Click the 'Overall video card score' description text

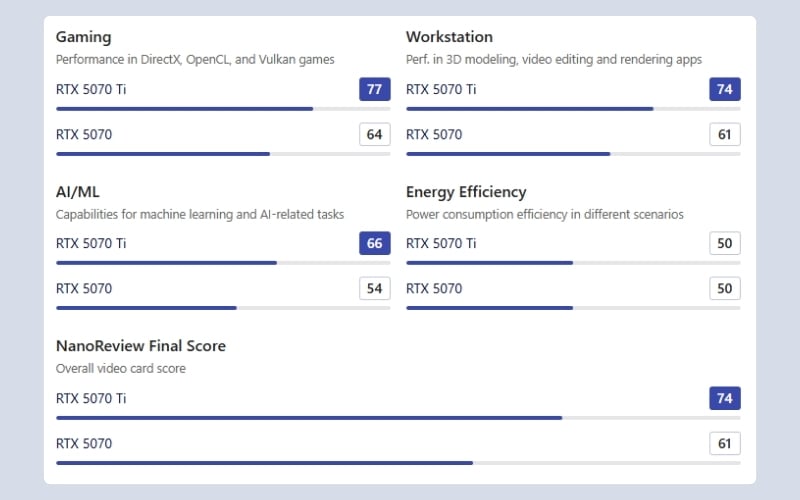121,368
